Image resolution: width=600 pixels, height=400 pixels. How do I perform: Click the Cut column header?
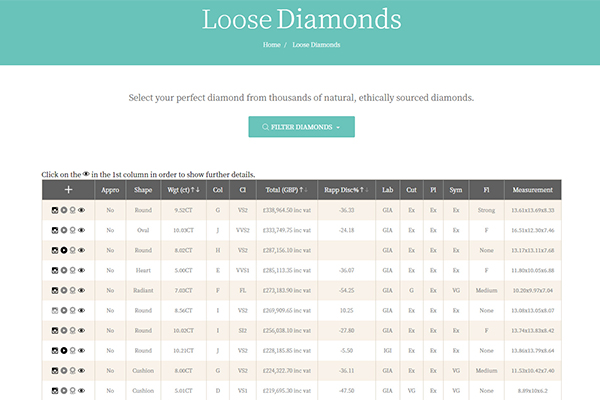click(411, 190)
